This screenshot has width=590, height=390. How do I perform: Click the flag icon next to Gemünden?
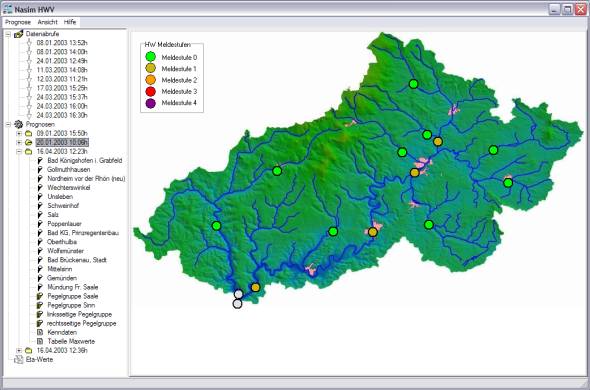[40, 278]
